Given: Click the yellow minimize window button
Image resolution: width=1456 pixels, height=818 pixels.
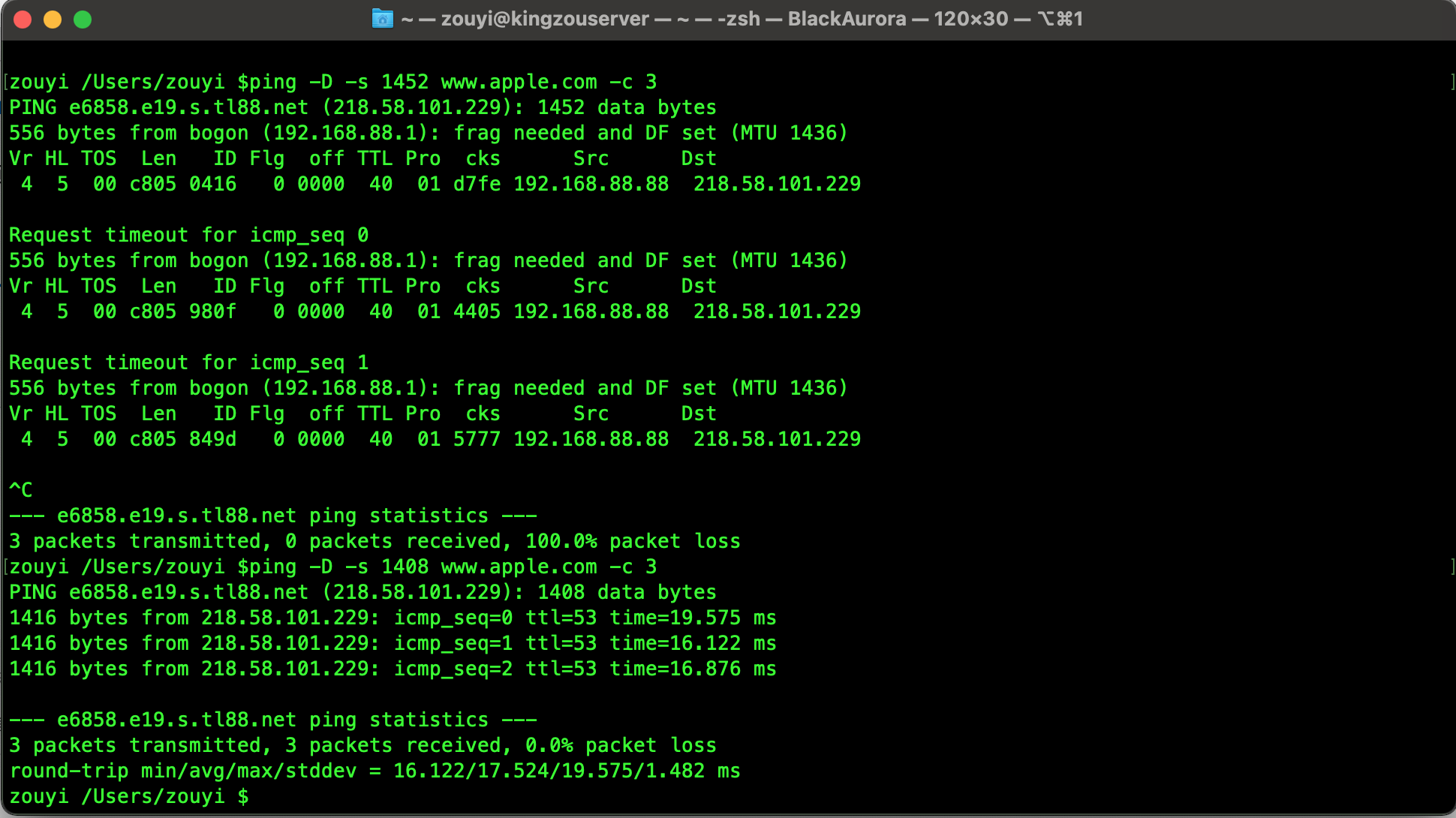Looking at the screenshot, I should pos(53,20).
